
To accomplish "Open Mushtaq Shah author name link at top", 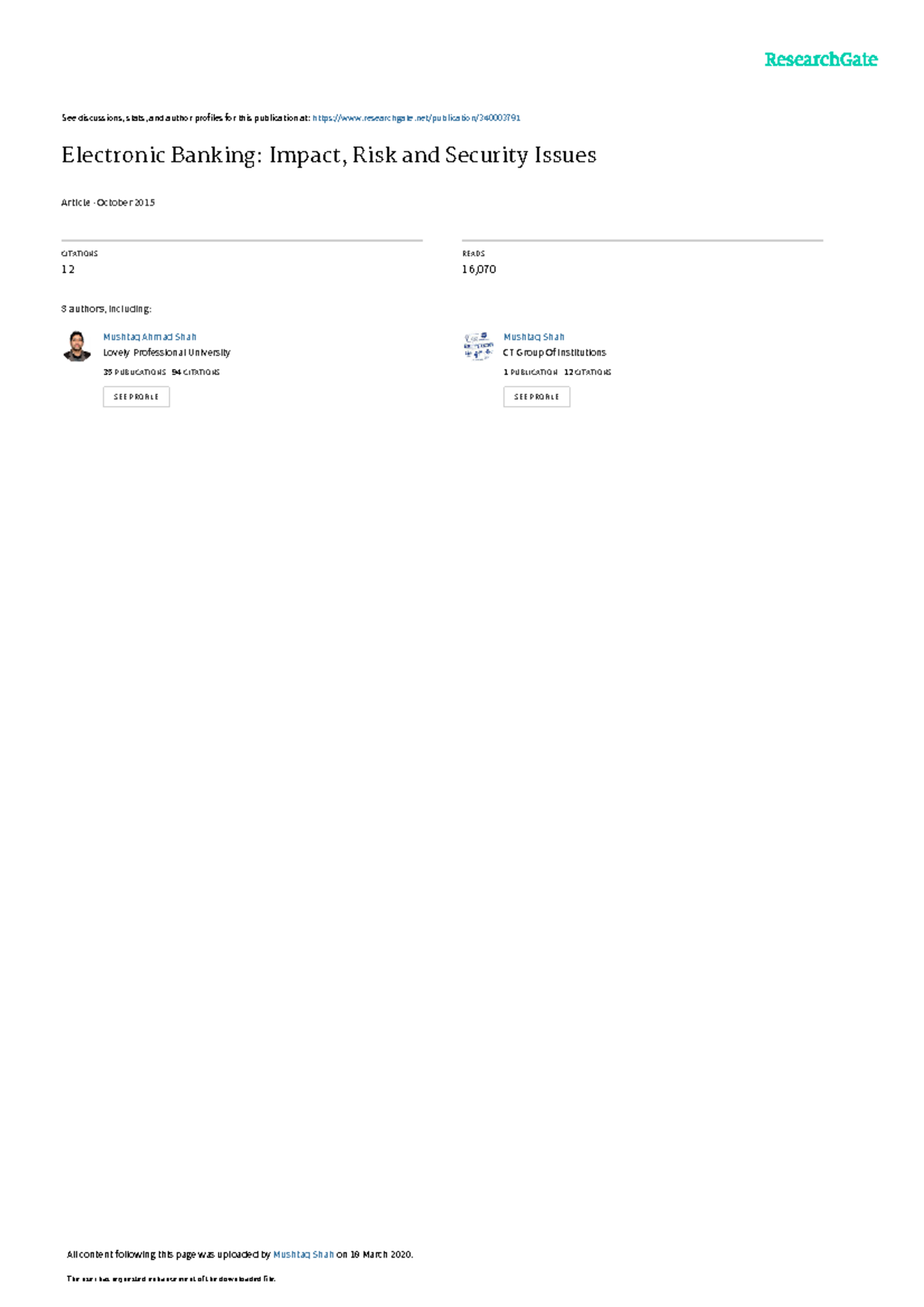I will click(x=534, y=337).
